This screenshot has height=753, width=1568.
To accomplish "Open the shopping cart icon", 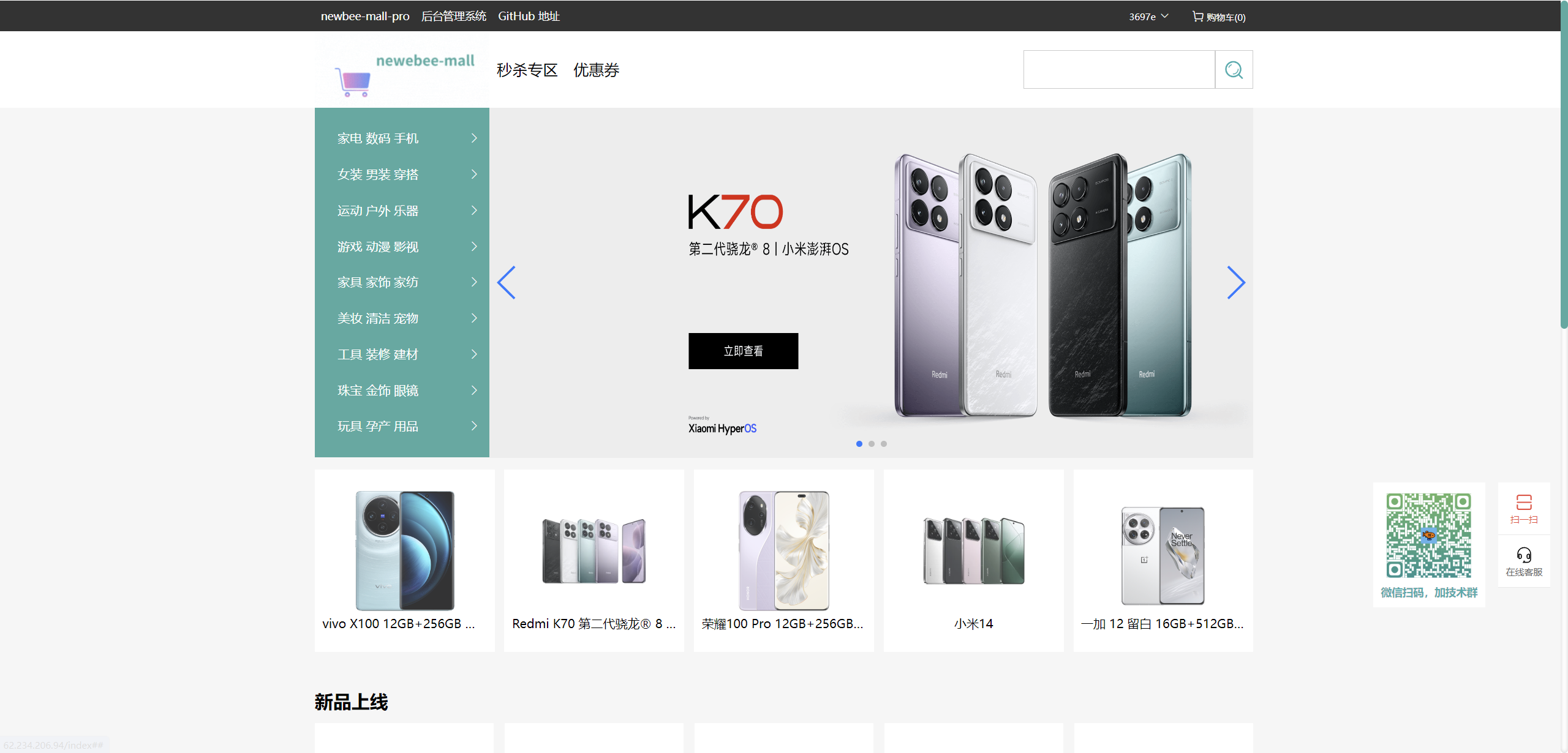I will tap(1197, 17).
